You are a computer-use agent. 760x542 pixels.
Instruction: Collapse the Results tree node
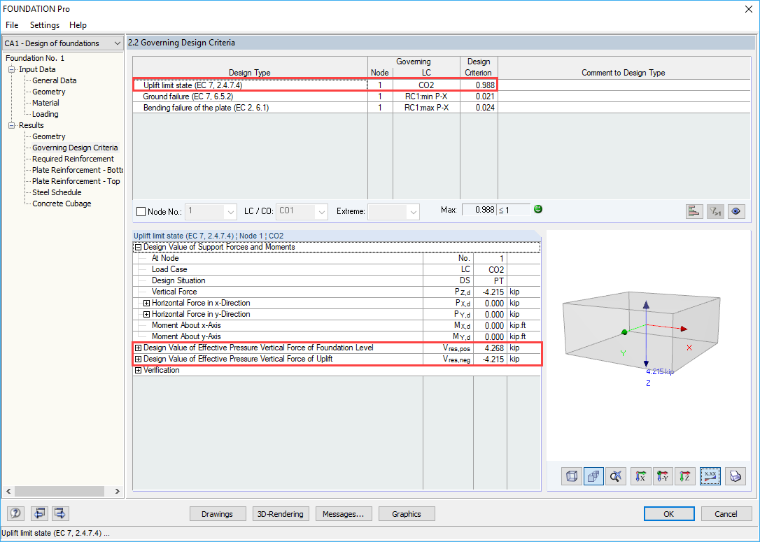tap(11, 125)
